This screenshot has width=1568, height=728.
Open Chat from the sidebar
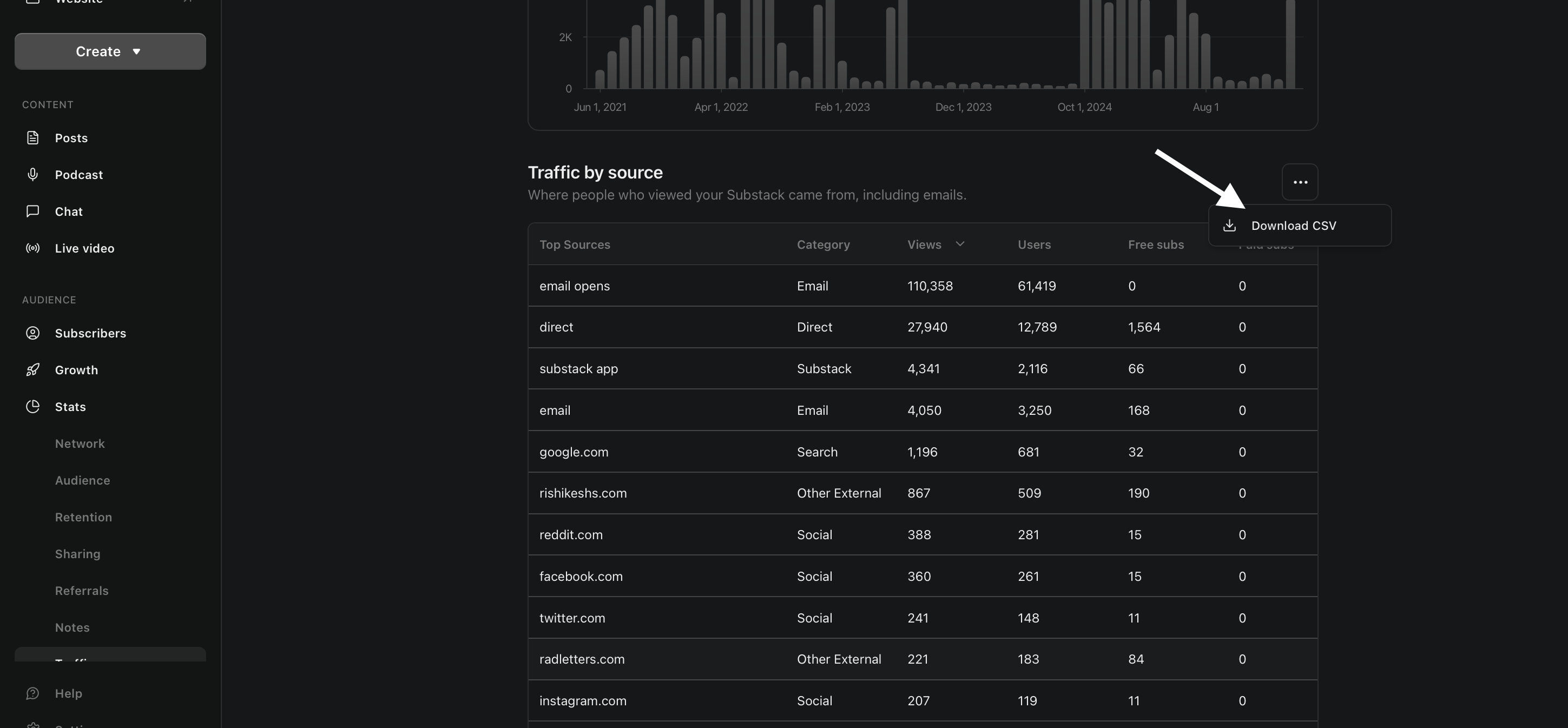68,211
